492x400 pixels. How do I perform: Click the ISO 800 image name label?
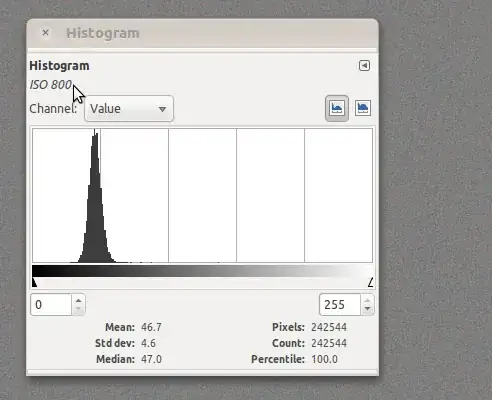click(x=51, y=85)
